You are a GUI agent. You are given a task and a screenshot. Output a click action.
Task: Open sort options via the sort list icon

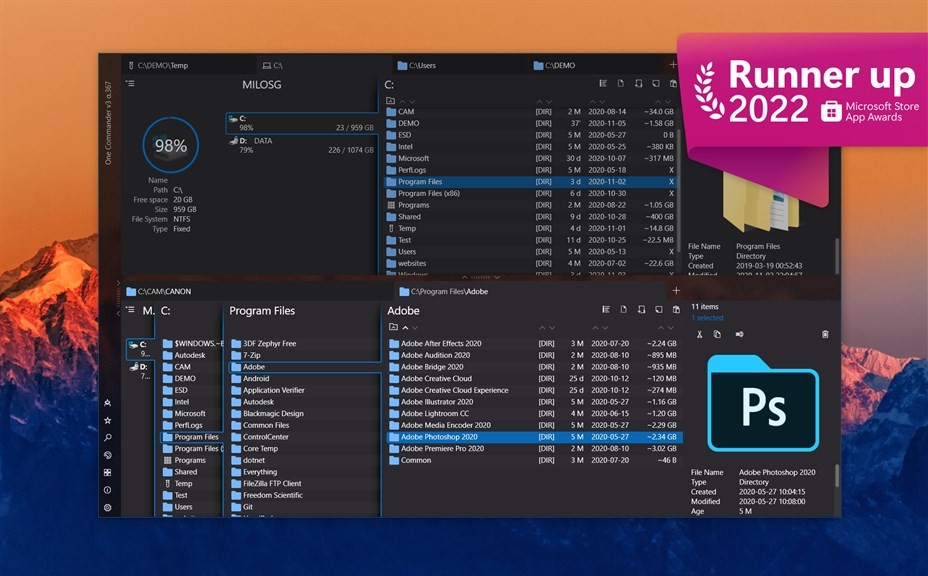pyautogui.click(x=604, y=310)
